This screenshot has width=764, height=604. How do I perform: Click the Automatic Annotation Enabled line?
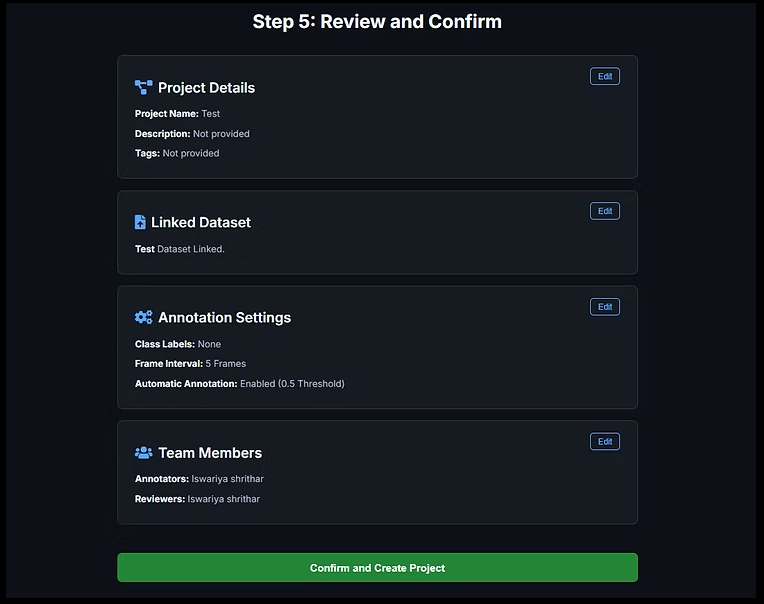239,384
